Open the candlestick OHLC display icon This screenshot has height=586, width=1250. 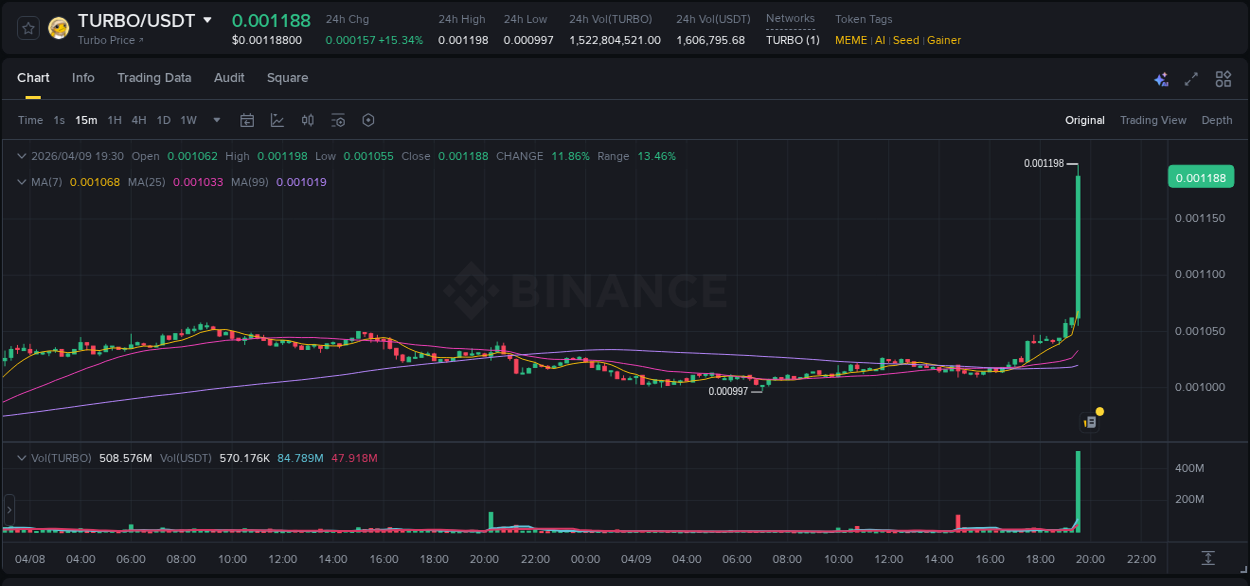click(307, 120)
